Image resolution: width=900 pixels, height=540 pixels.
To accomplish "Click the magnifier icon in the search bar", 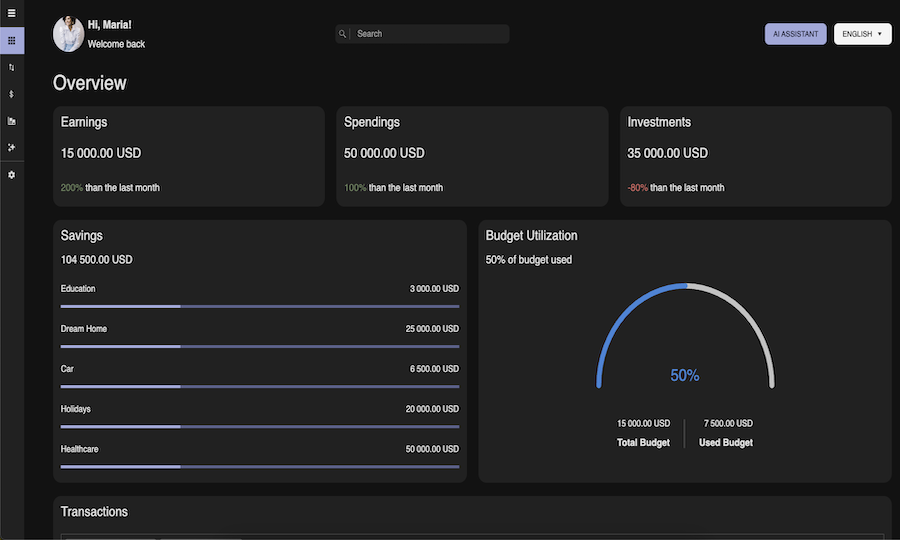I will point(342,34).
